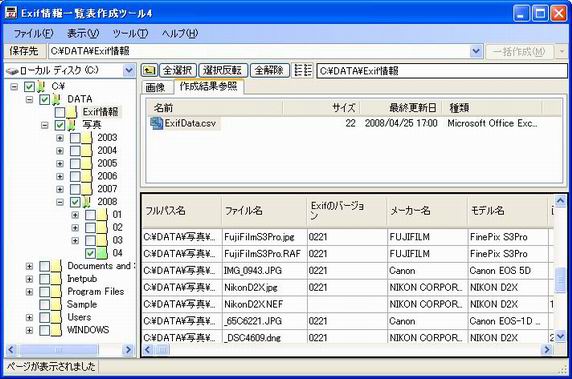Click the green 04 folder icon
The image size is (572, 379).
[x=102, y=253]
